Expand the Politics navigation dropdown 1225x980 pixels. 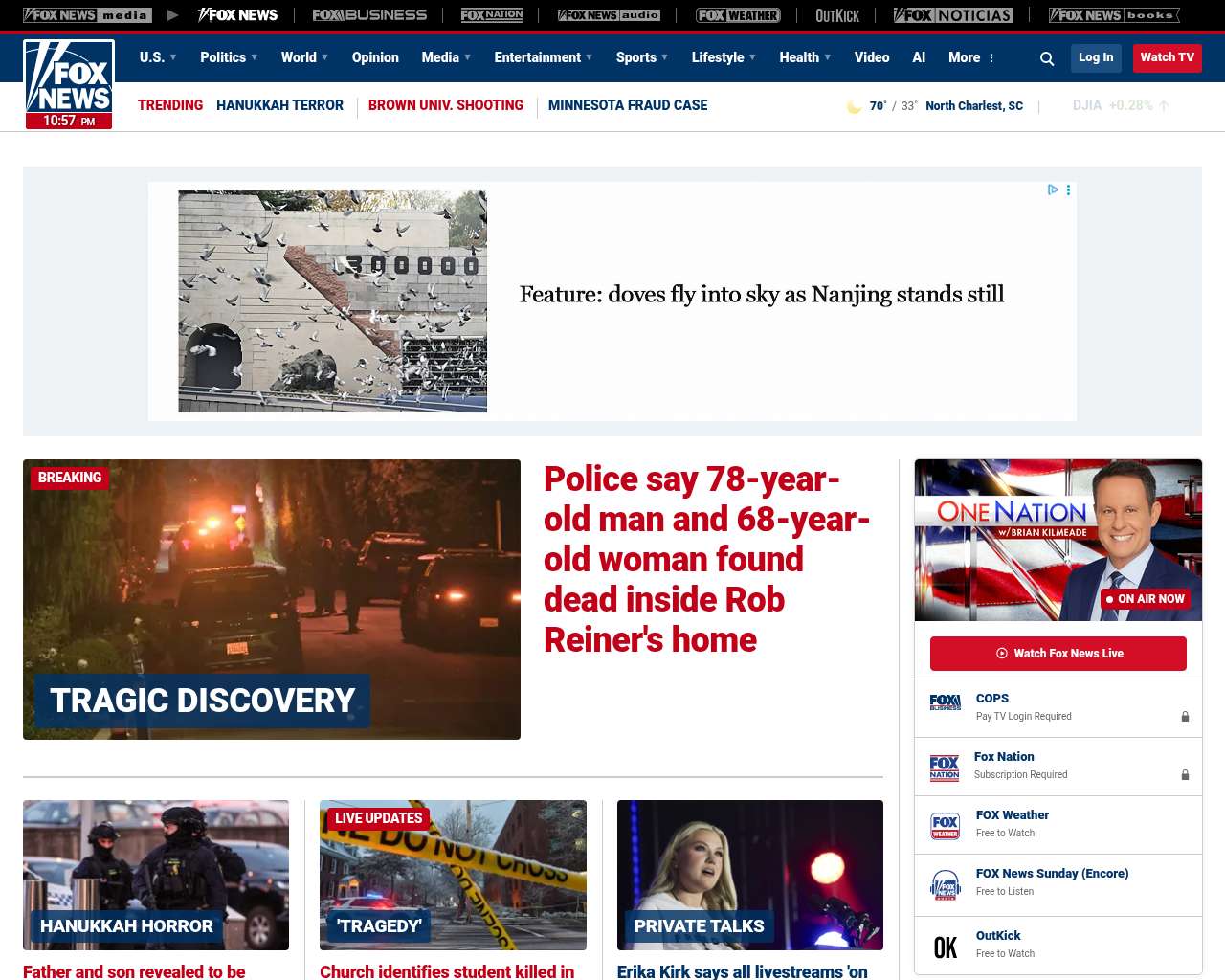click(229, 57)
